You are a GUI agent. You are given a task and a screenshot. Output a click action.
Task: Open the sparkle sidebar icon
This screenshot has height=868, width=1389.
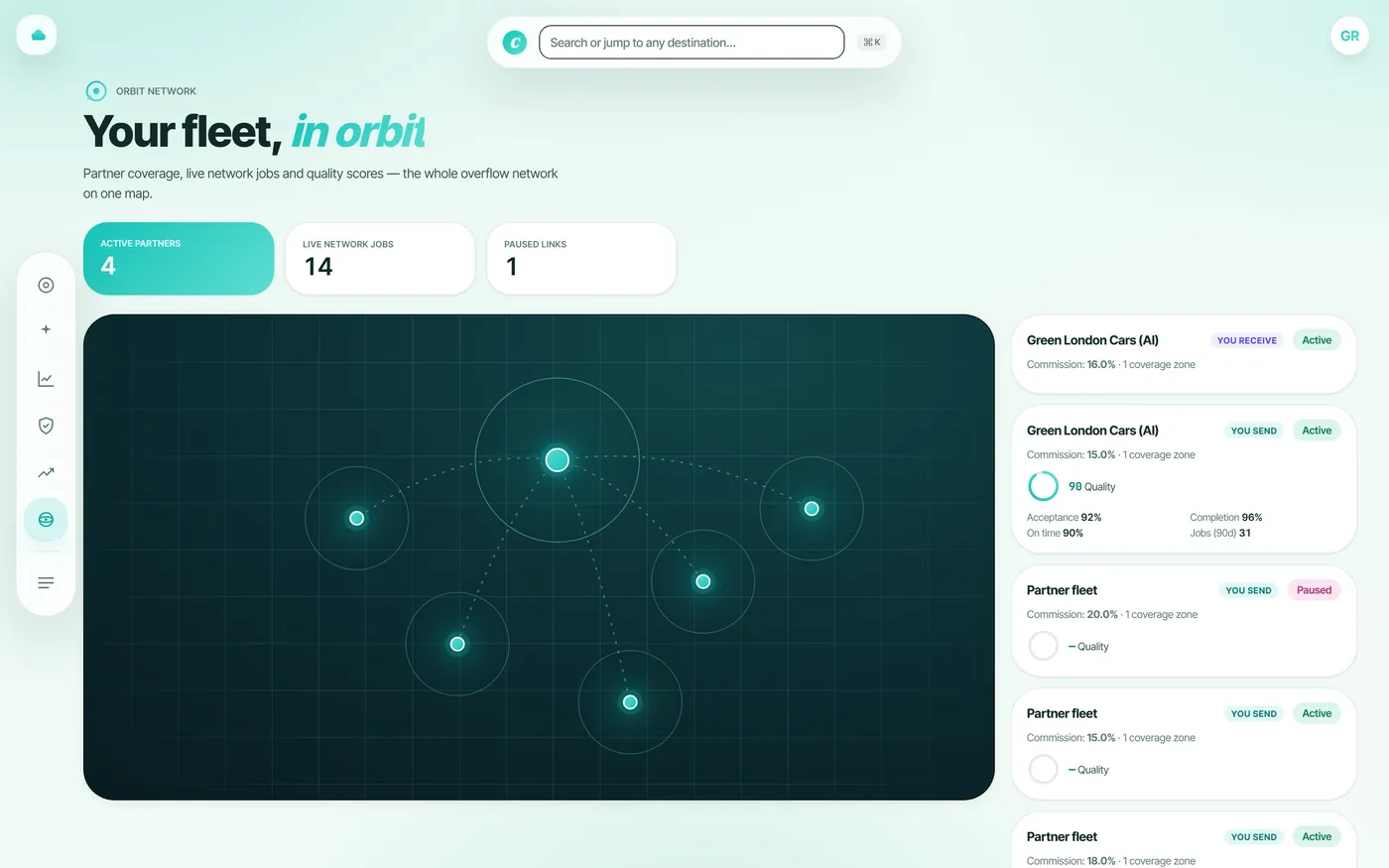click(x=46, y=329)
